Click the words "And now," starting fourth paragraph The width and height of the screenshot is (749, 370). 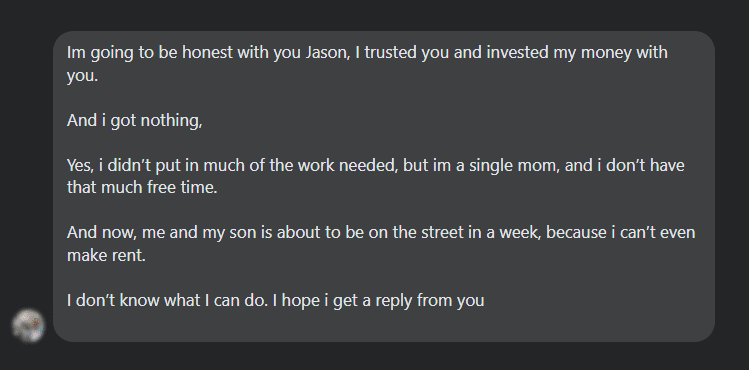[102, 233]
